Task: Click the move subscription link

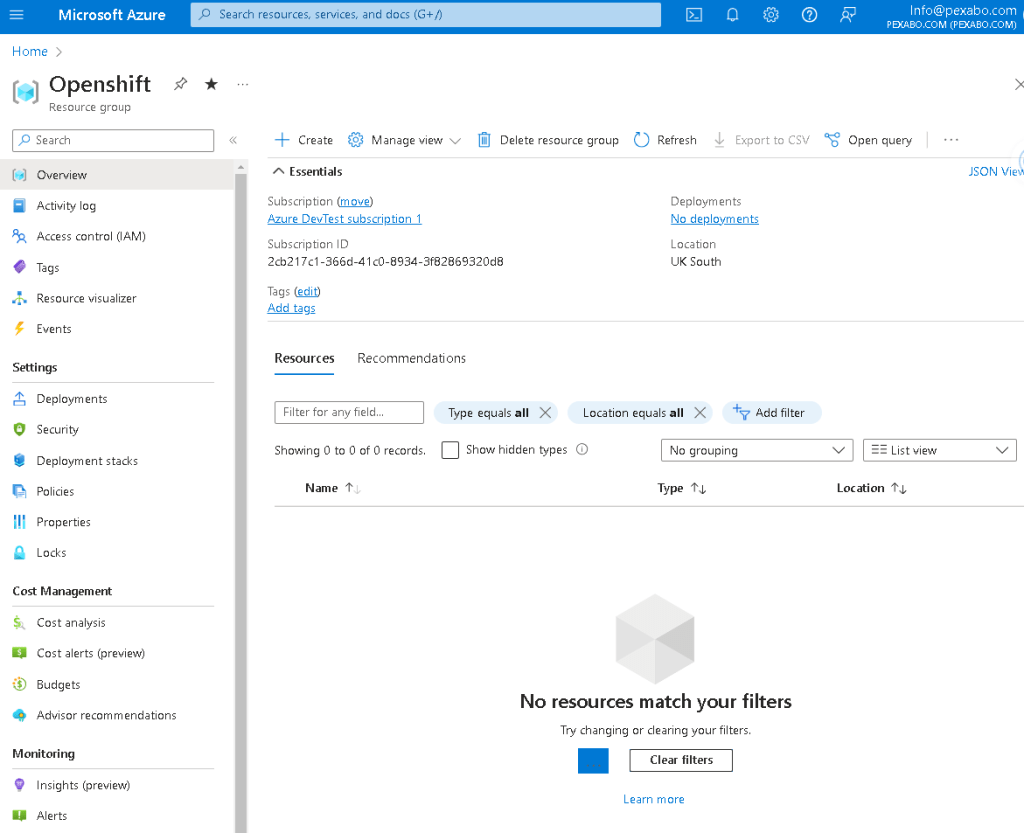Action: tap(355, 201)
